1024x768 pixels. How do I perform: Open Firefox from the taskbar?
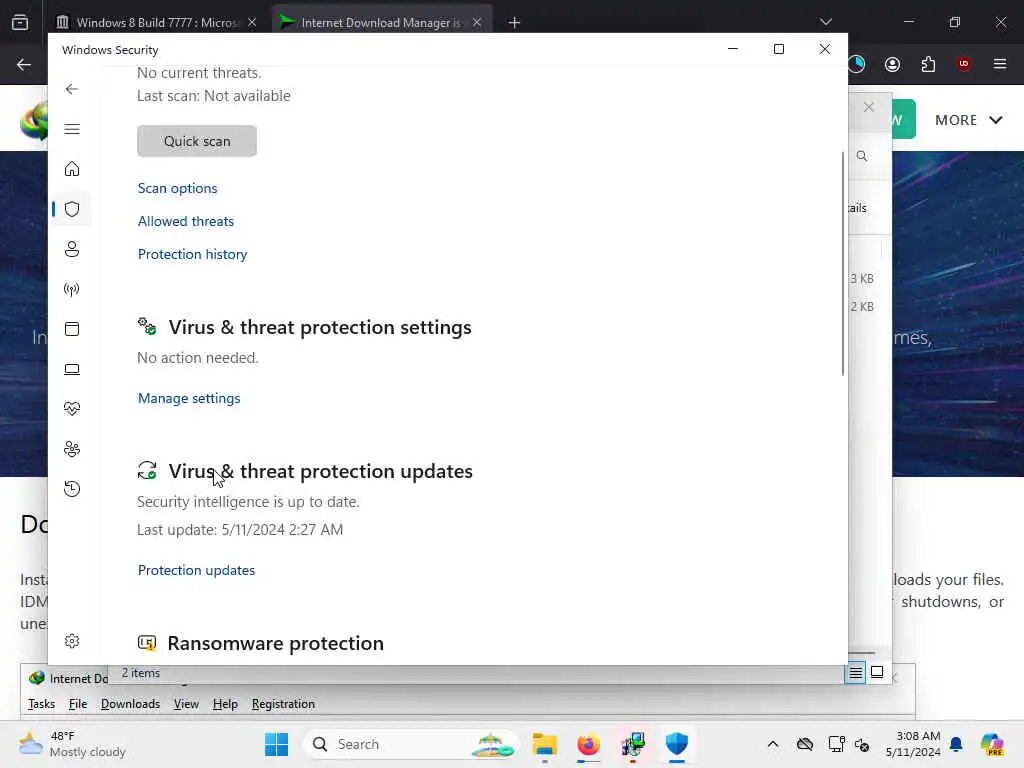coord(588,744)
